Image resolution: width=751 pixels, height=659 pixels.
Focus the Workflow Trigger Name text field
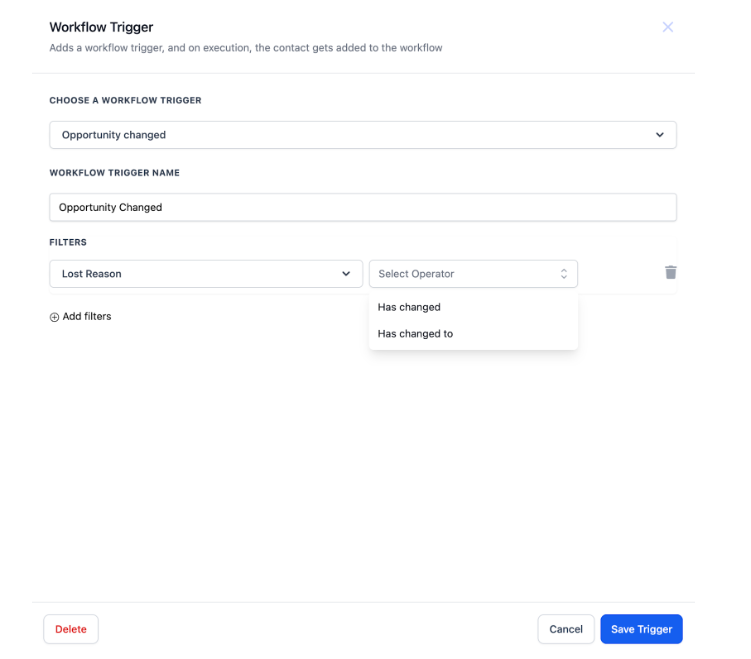362,207
